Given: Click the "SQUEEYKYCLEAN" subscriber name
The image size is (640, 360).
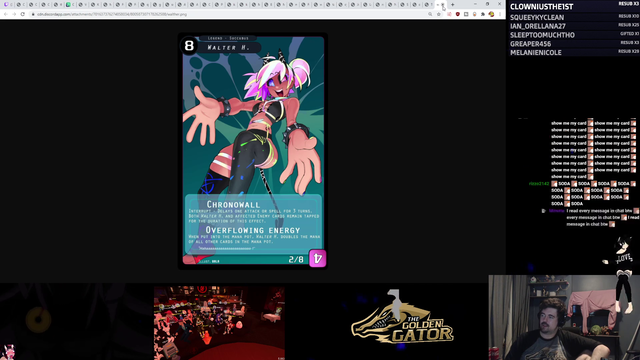Looking at the screenshot, I should (x=537, y=18).
